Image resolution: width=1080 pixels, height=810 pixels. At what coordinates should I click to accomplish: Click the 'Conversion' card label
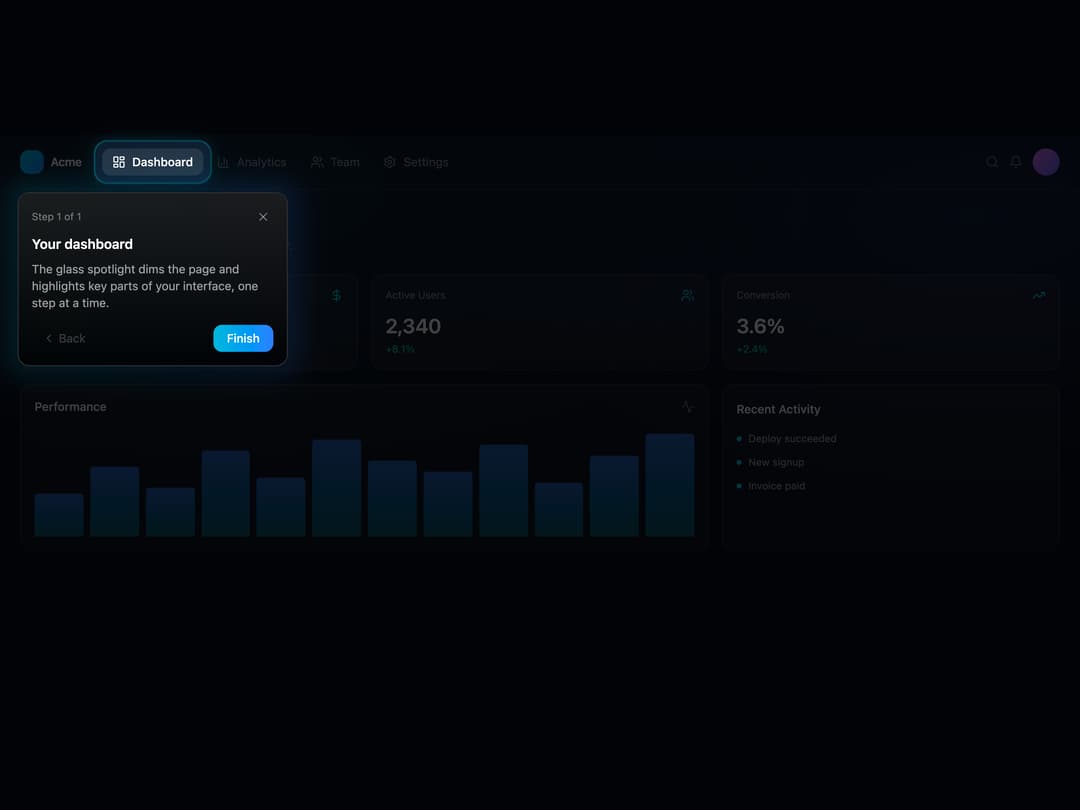763,295
